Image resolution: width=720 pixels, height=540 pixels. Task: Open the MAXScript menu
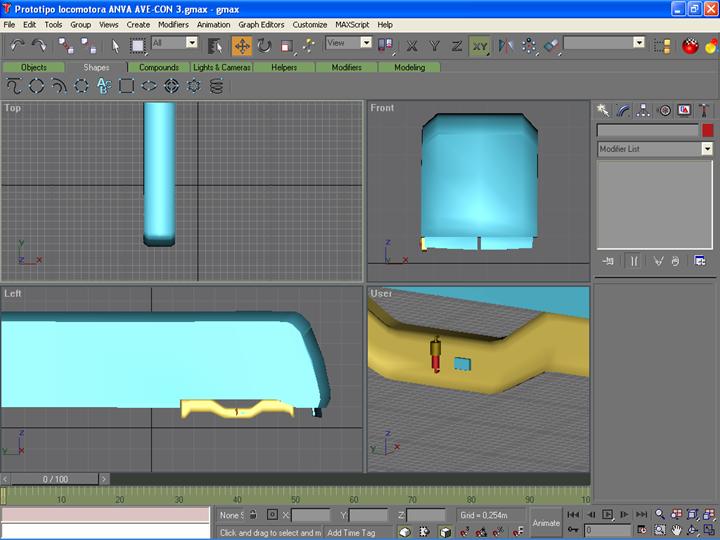pyautogui.click(x=351, y=24)
